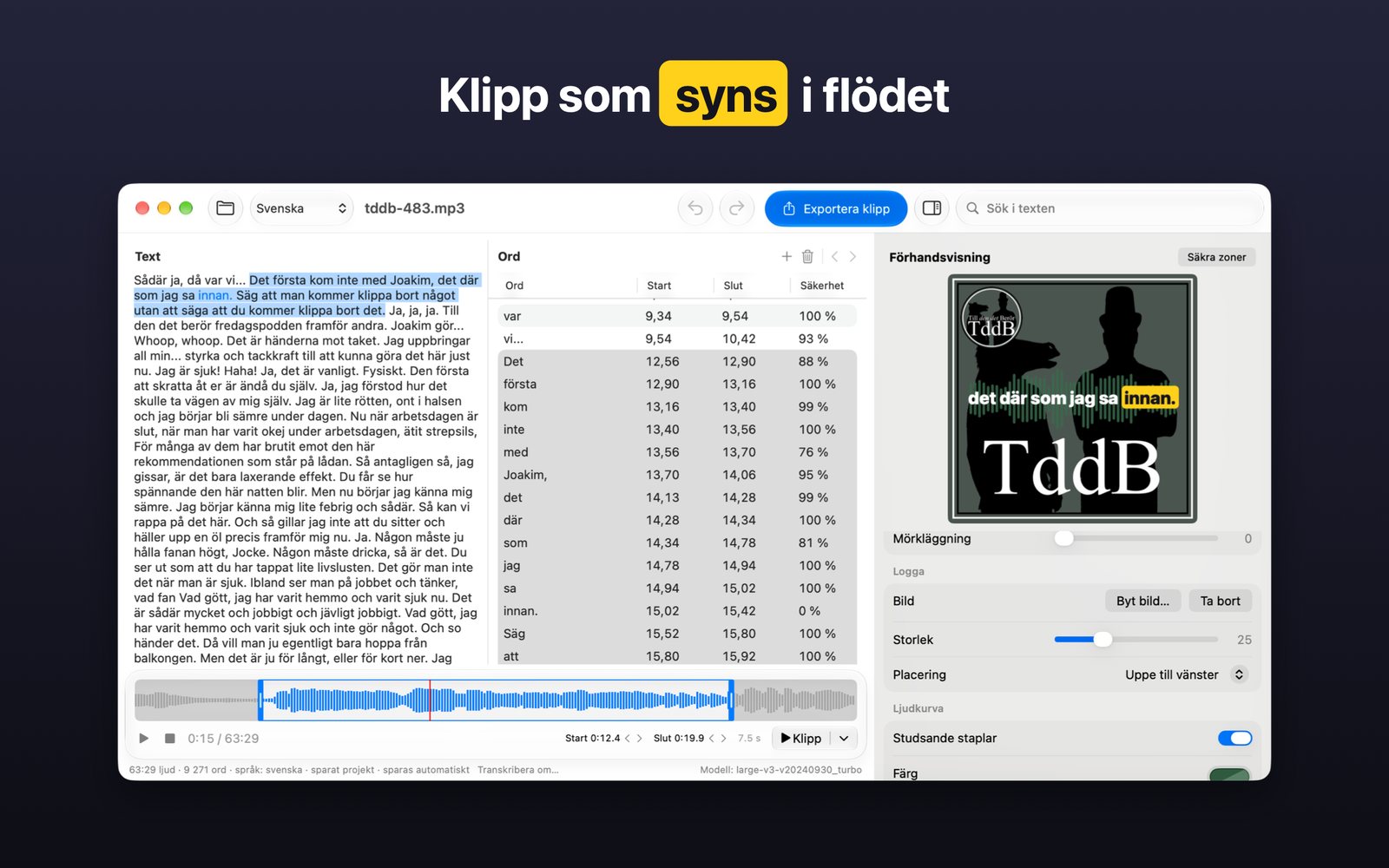Open the Färg color swatch
This screenshot has height=868, width=1389.
[x=1229, y=773]
